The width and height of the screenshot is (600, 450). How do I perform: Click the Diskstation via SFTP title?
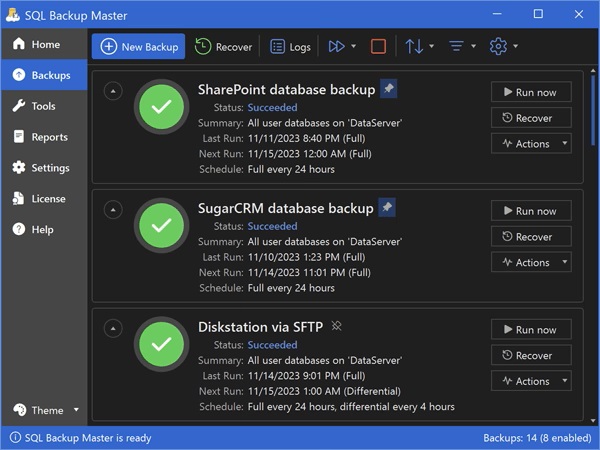click(260, 327)
